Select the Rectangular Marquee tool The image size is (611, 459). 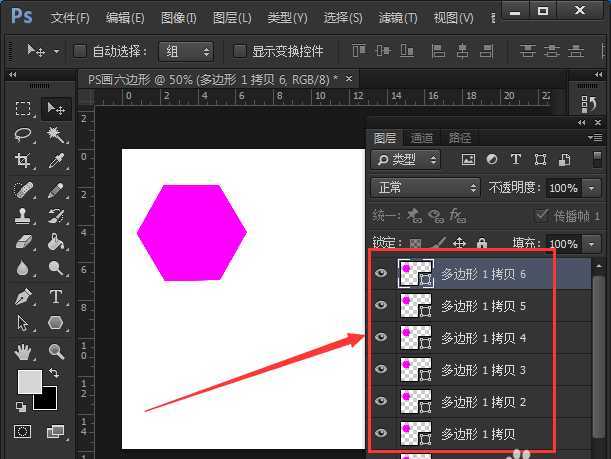(x=23, y=109)
